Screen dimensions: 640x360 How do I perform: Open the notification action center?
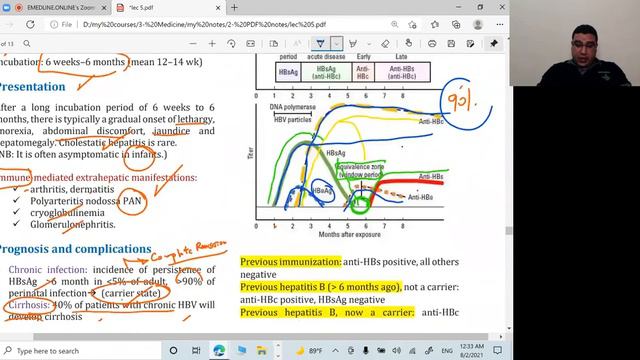[x=497, y=351]
